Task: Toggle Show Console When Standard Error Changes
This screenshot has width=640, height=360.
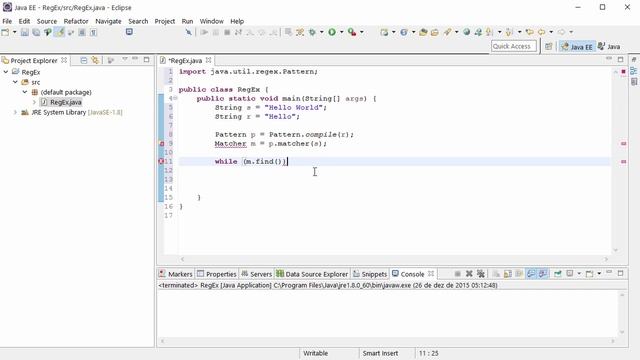Action: (543, 273)
